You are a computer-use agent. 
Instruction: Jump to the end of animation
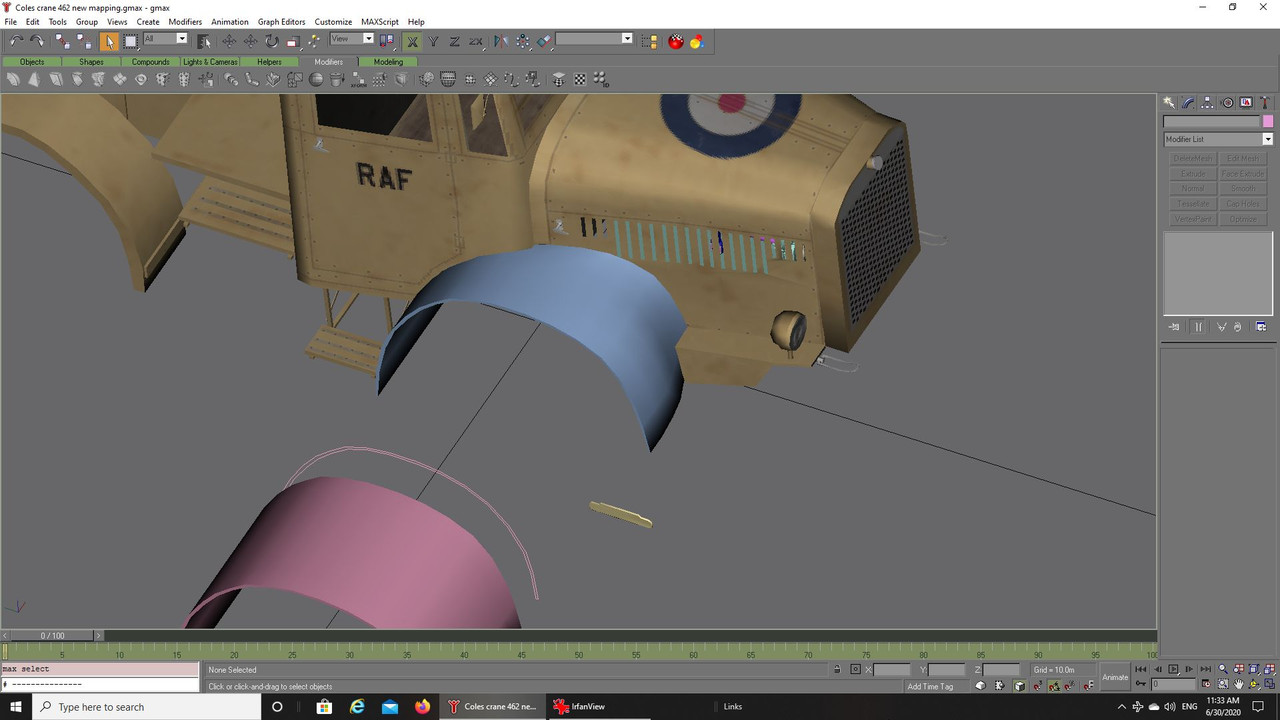tap(1205, 669)
